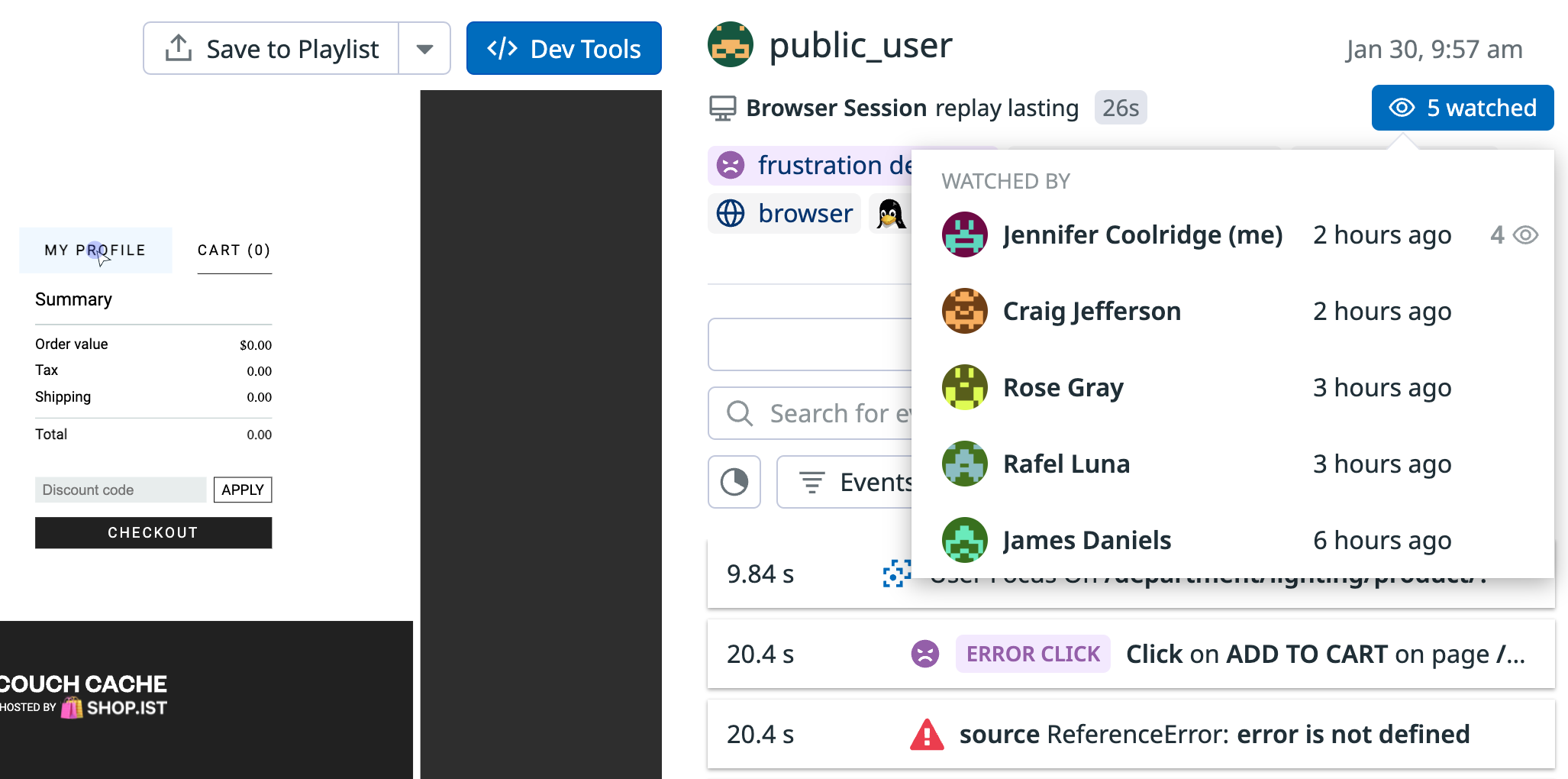Click the pie chart clock icon button
The height and width of the screenshot is (779, 1568).
point(734,482)
